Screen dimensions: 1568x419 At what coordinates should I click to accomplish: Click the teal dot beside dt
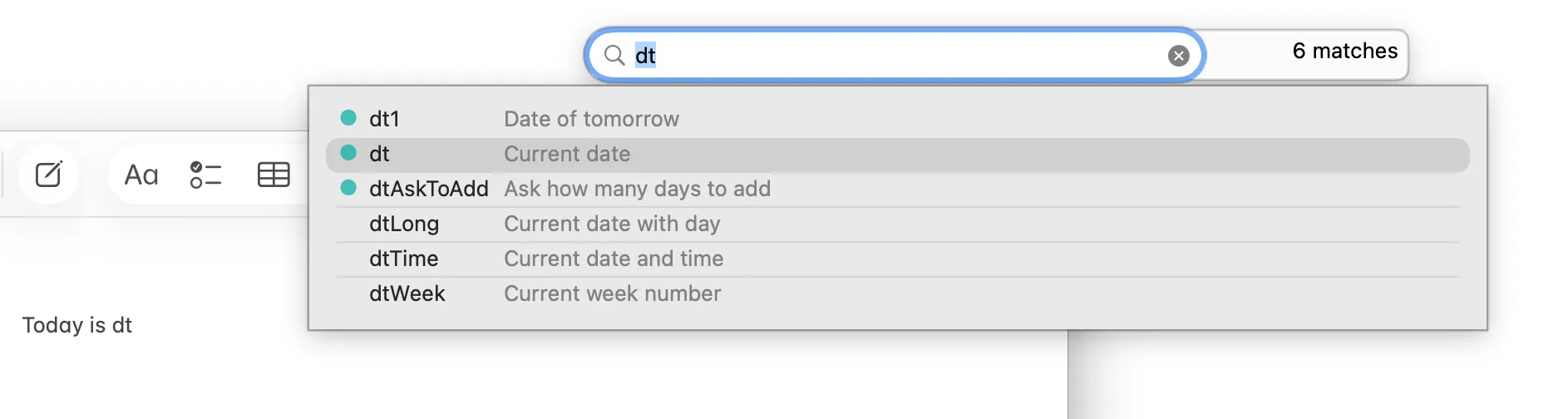[349, 153]
